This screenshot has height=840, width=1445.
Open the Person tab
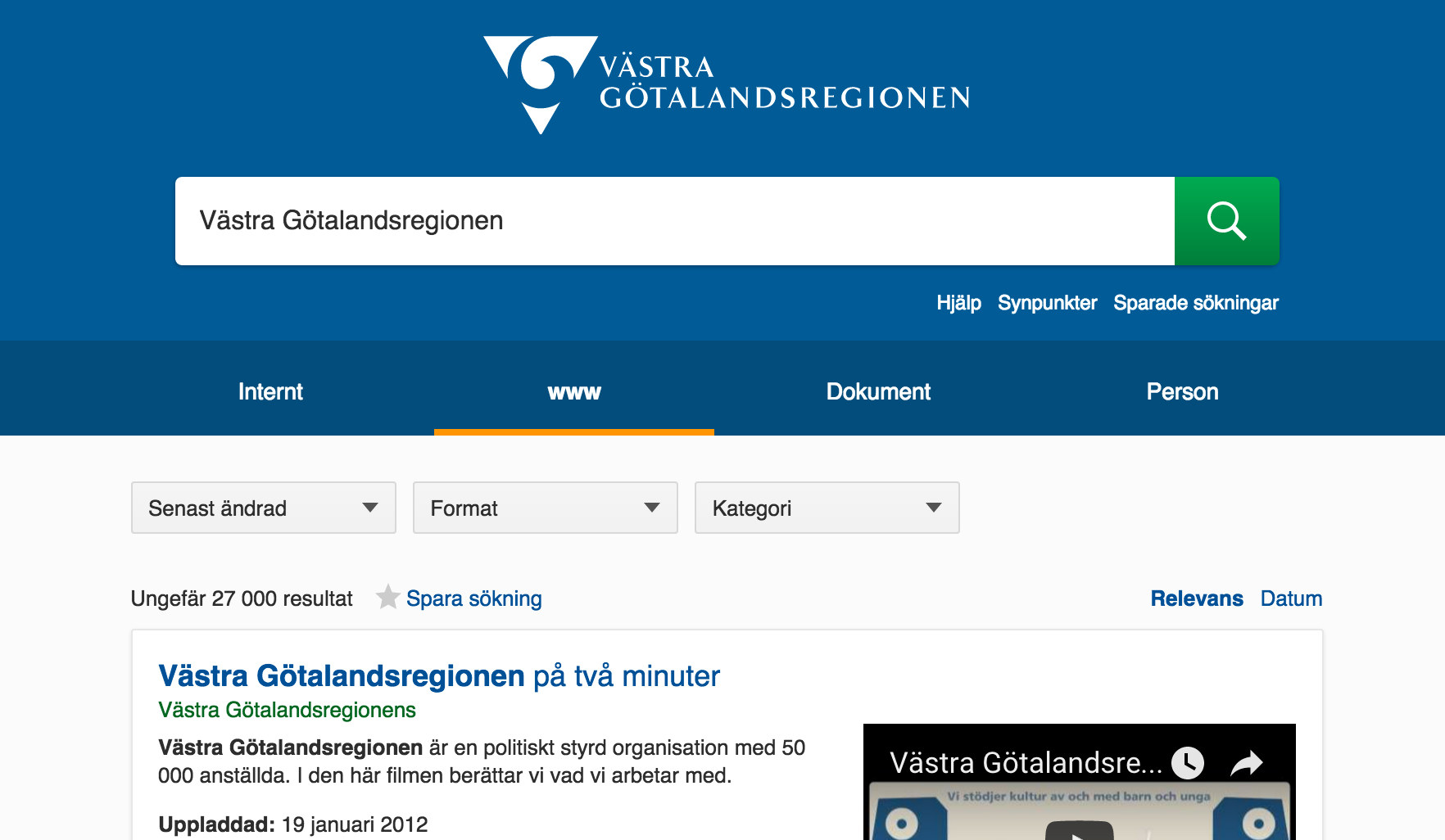tap(1182, 392)
